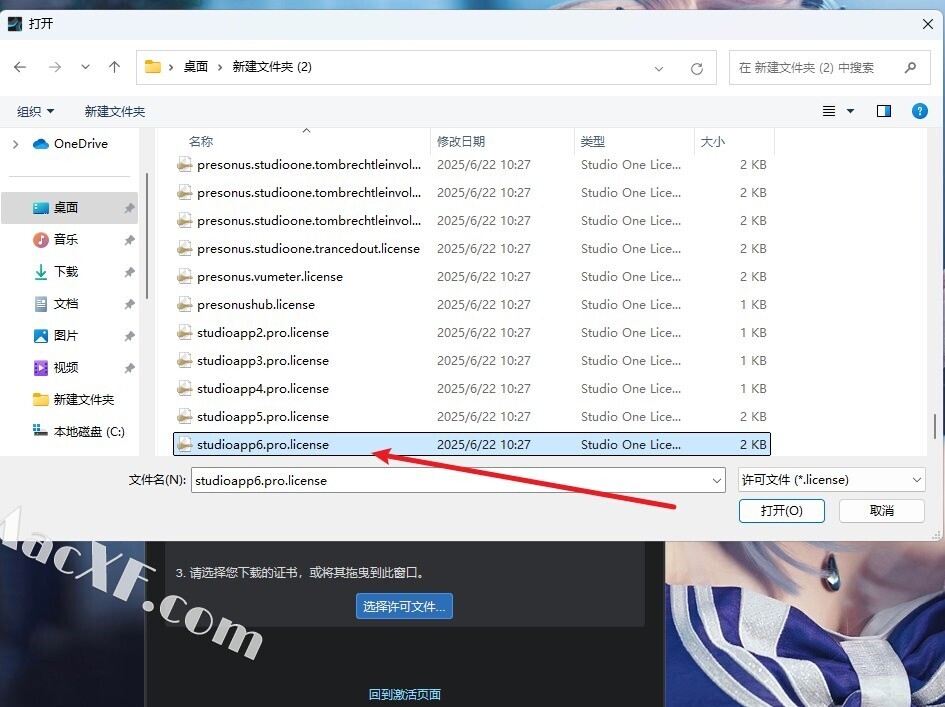Select the studioapp5.pro.license file
The image size is (945, 707).
[x=472, y=417]
